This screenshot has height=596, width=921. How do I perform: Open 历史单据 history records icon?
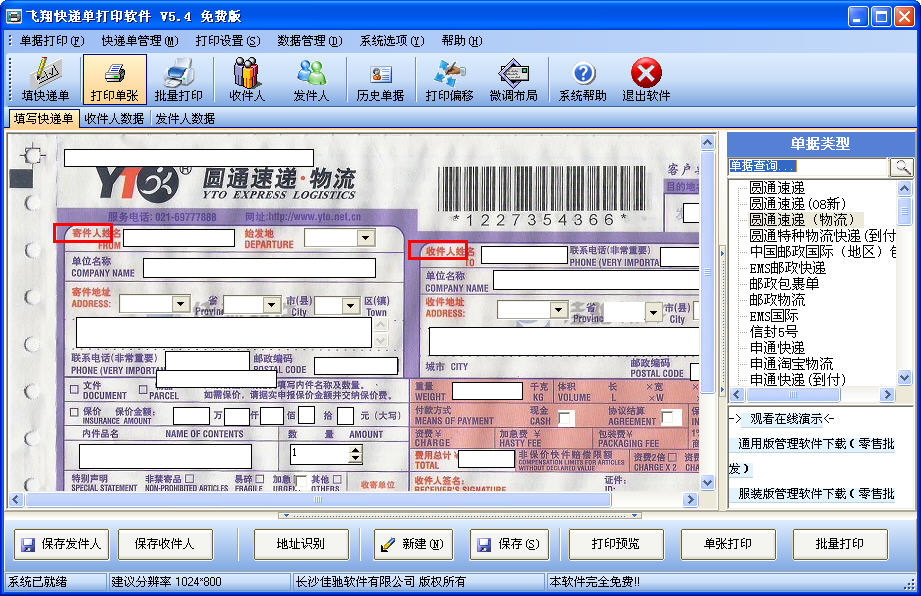coord(380,79)
